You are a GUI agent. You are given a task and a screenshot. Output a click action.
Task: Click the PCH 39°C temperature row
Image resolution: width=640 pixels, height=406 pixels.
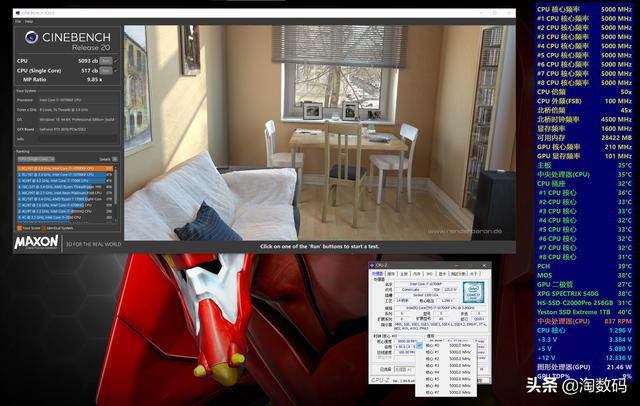(584, 266)
